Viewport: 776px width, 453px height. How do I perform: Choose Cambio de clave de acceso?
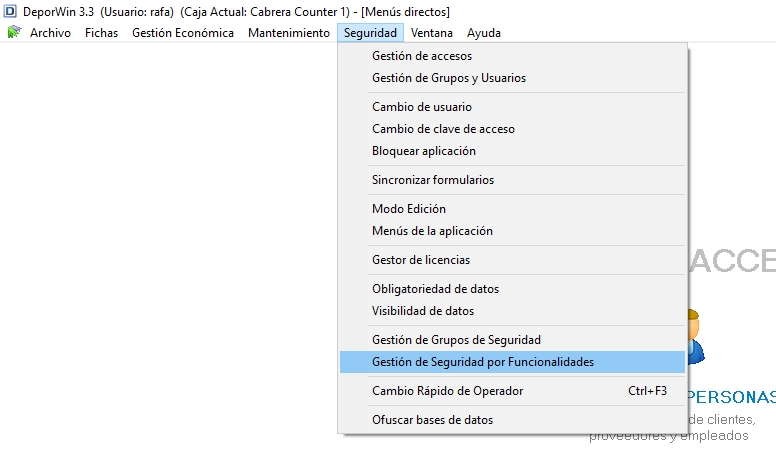coord(512,129)
